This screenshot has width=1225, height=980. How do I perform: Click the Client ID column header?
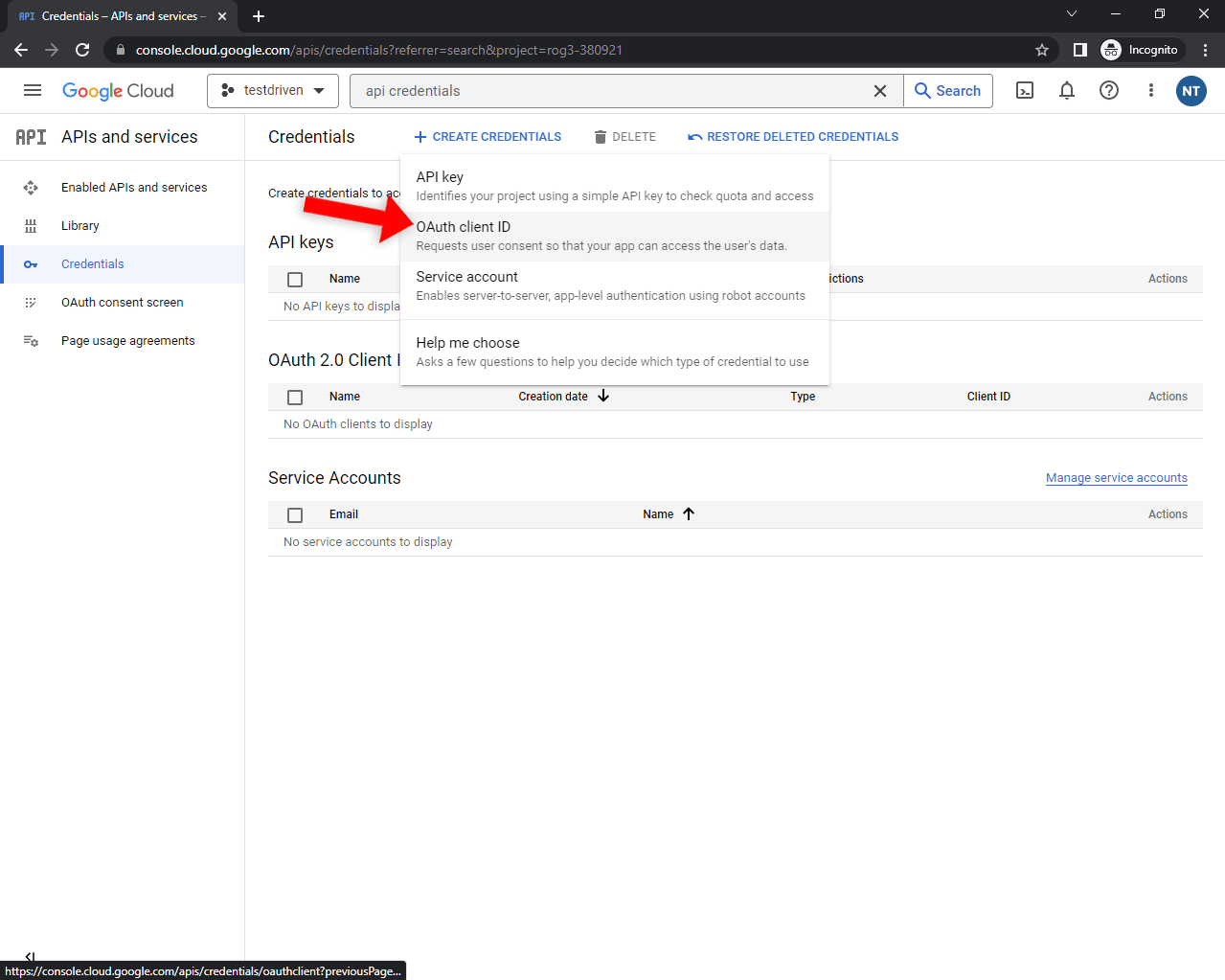[988, 397]
